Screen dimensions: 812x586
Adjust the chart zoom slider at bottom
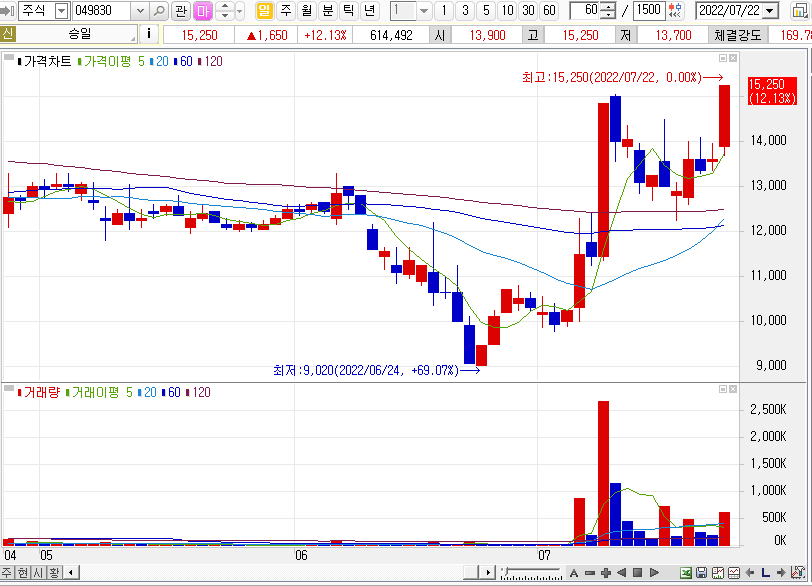pos(531,573)
